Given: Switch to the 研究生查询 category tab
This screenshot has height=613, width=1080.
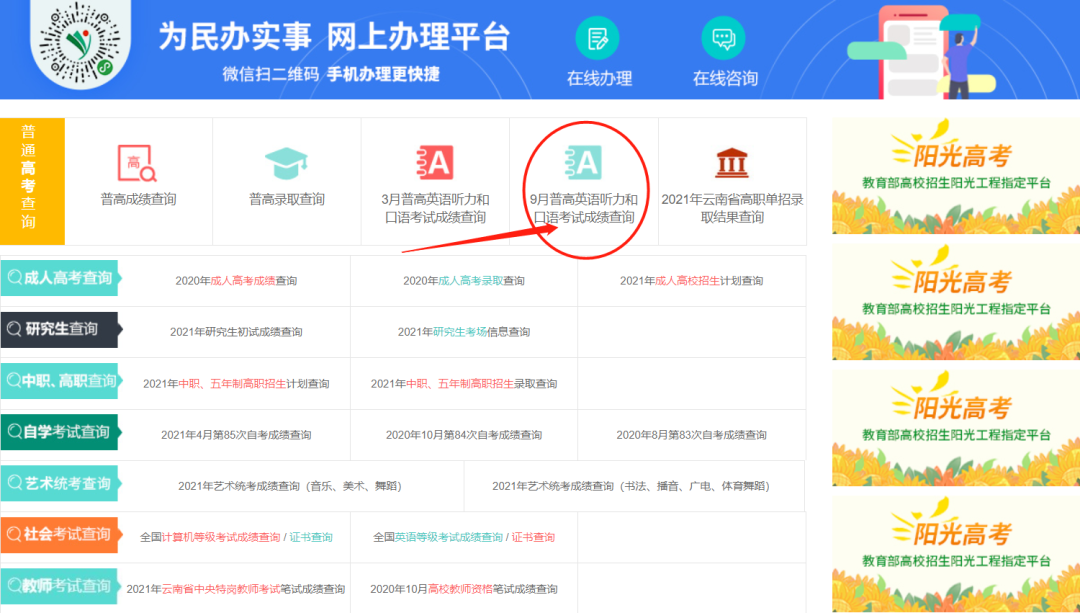Looking at the screenshot, I should (60, 329).
